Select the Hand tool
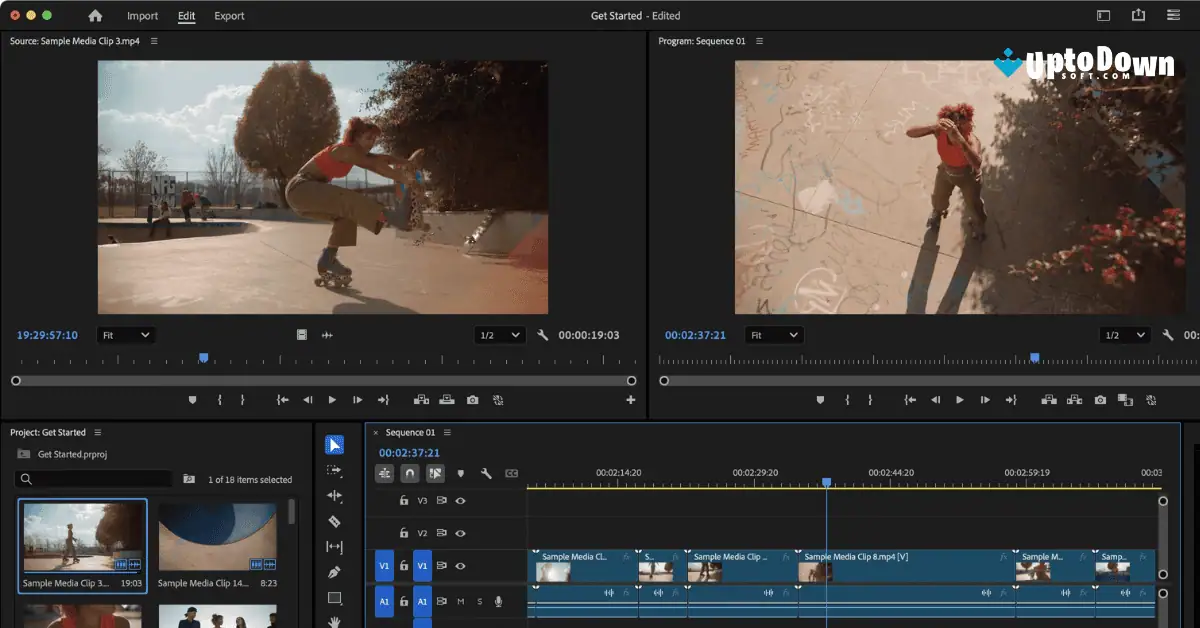The width and height of the screenshot is (1200, 628). [x=336, y=620]
